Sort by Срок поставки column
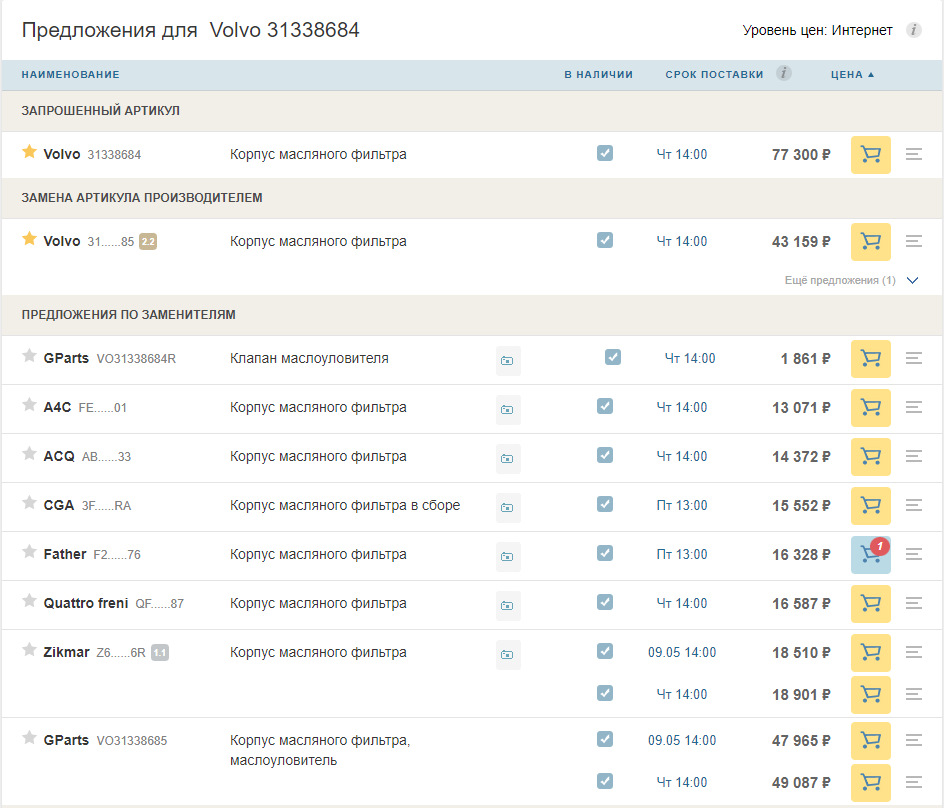 [x=714, y=75]
